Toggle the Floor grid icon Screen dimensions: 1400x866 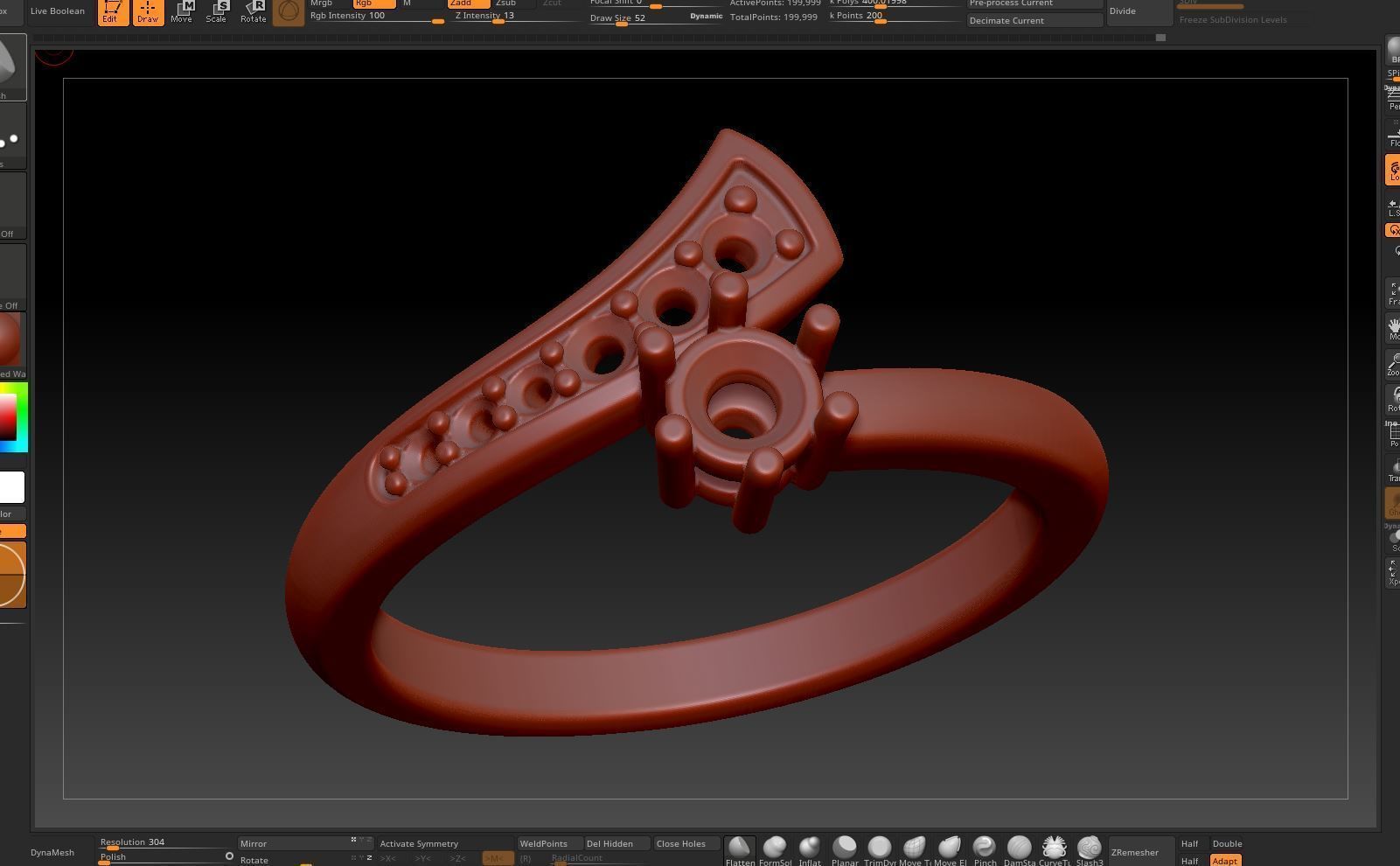coord(1393,134)
